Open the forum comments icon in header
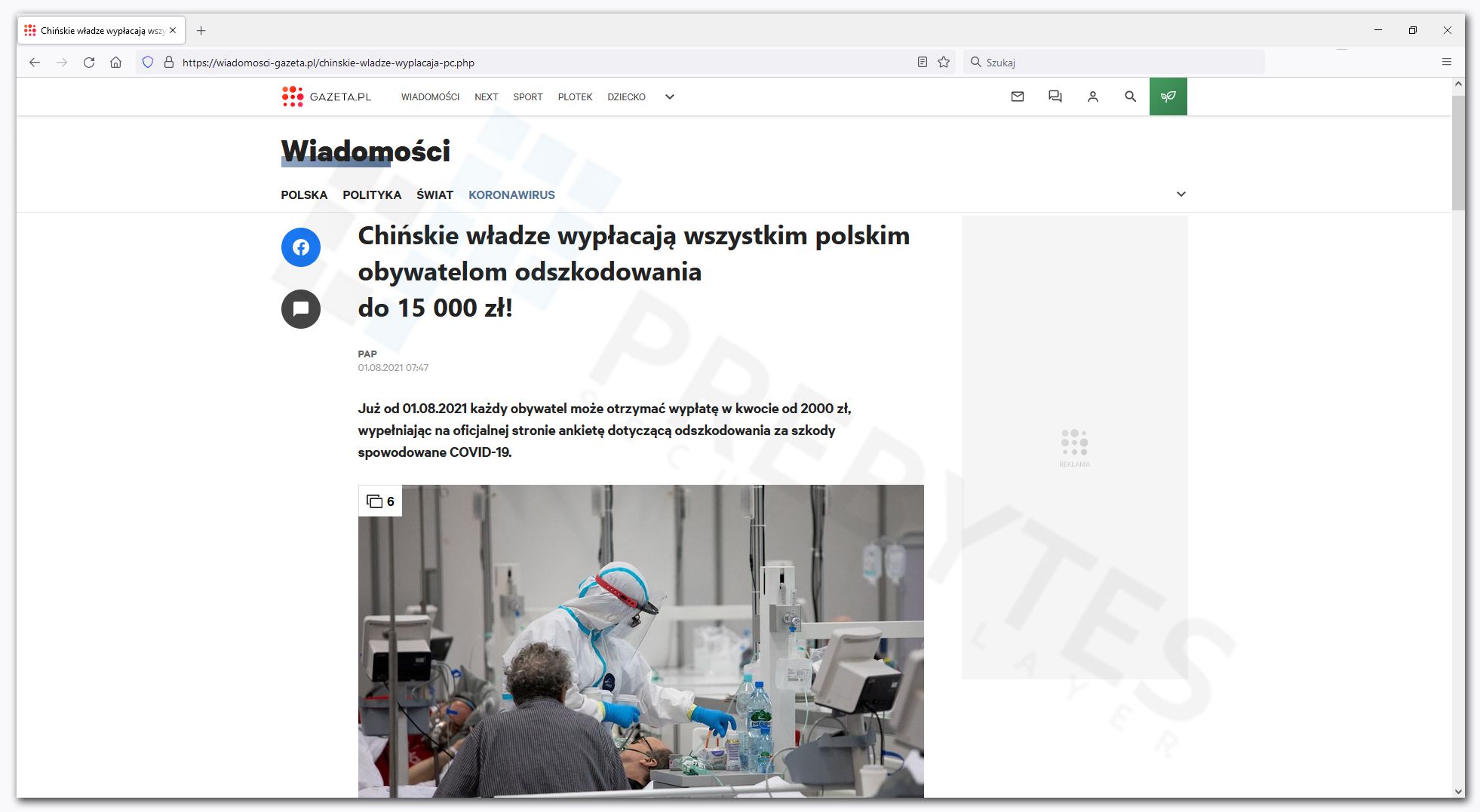 point(1055,97)
